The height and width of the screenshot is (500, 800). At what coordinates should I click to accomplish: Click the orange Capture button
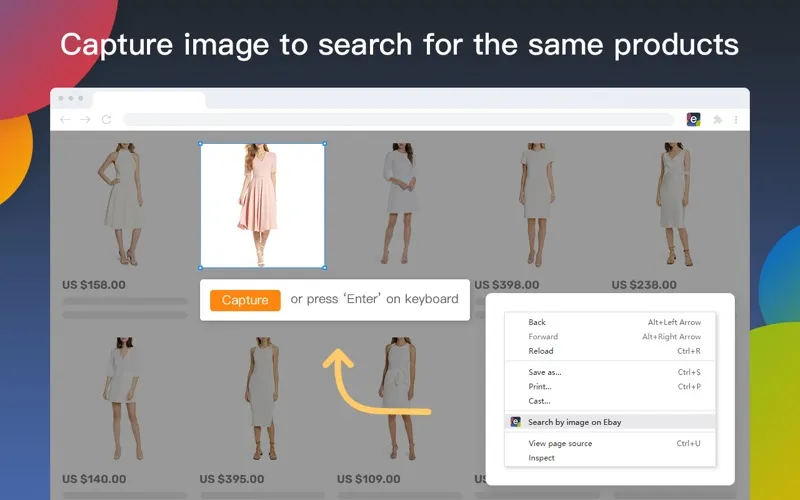tap(245, 300)
